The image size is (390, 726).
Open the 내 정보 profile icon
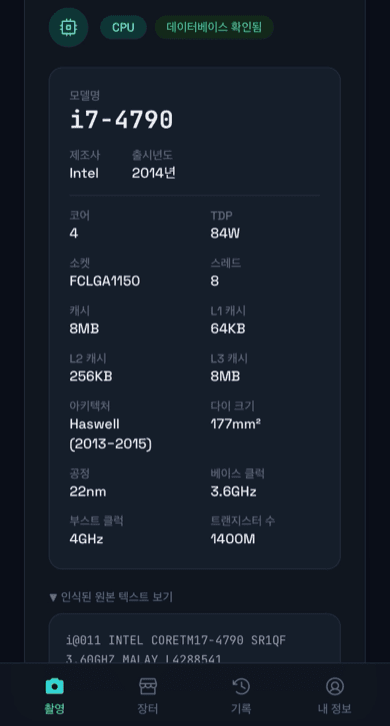(334, 686)
